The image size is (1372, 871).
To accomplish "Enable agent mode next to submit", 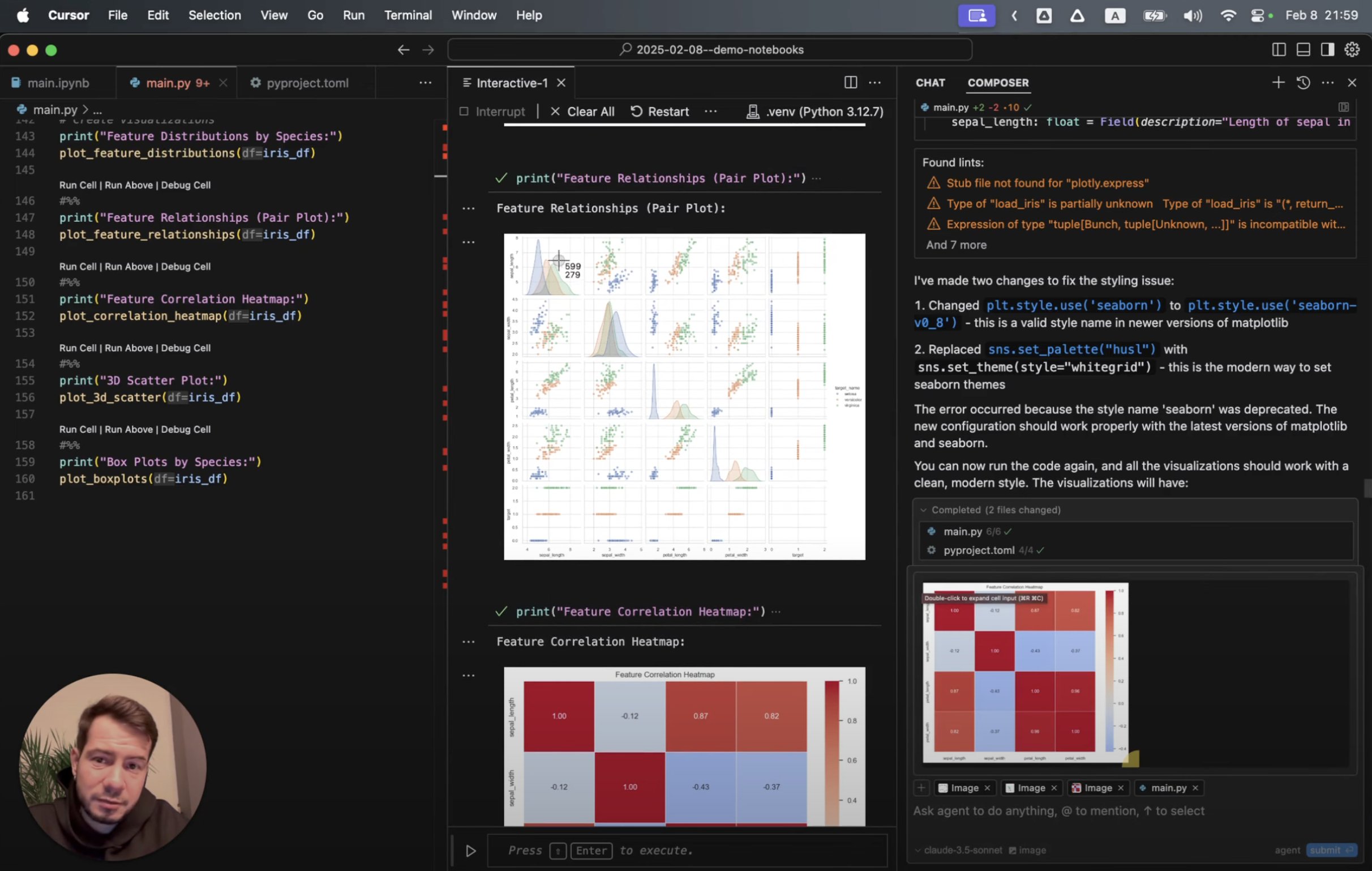I will point(1287,850).
